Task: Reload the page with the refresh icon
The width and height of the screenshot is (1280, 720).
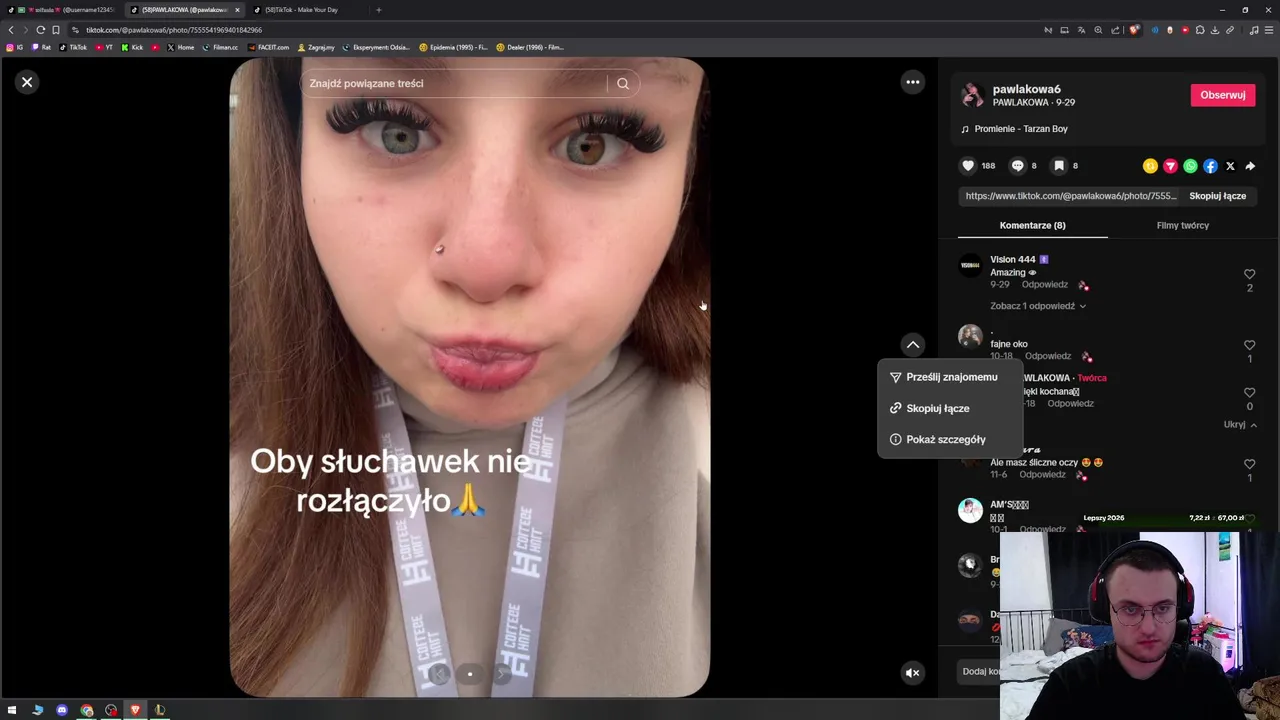Action: point(40,30)
